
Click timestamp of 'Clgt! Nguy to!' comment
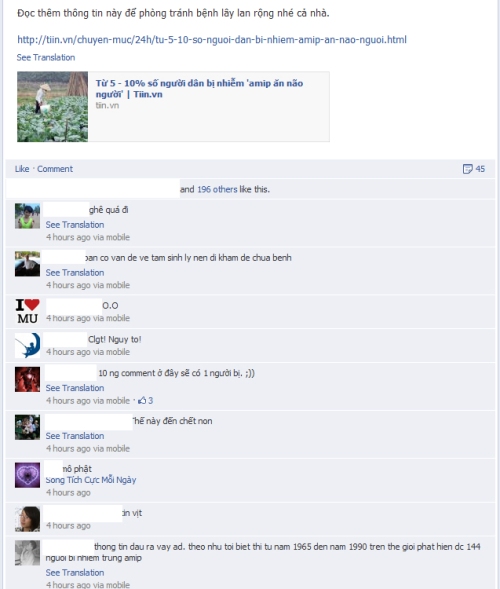[x=88, y=352]
